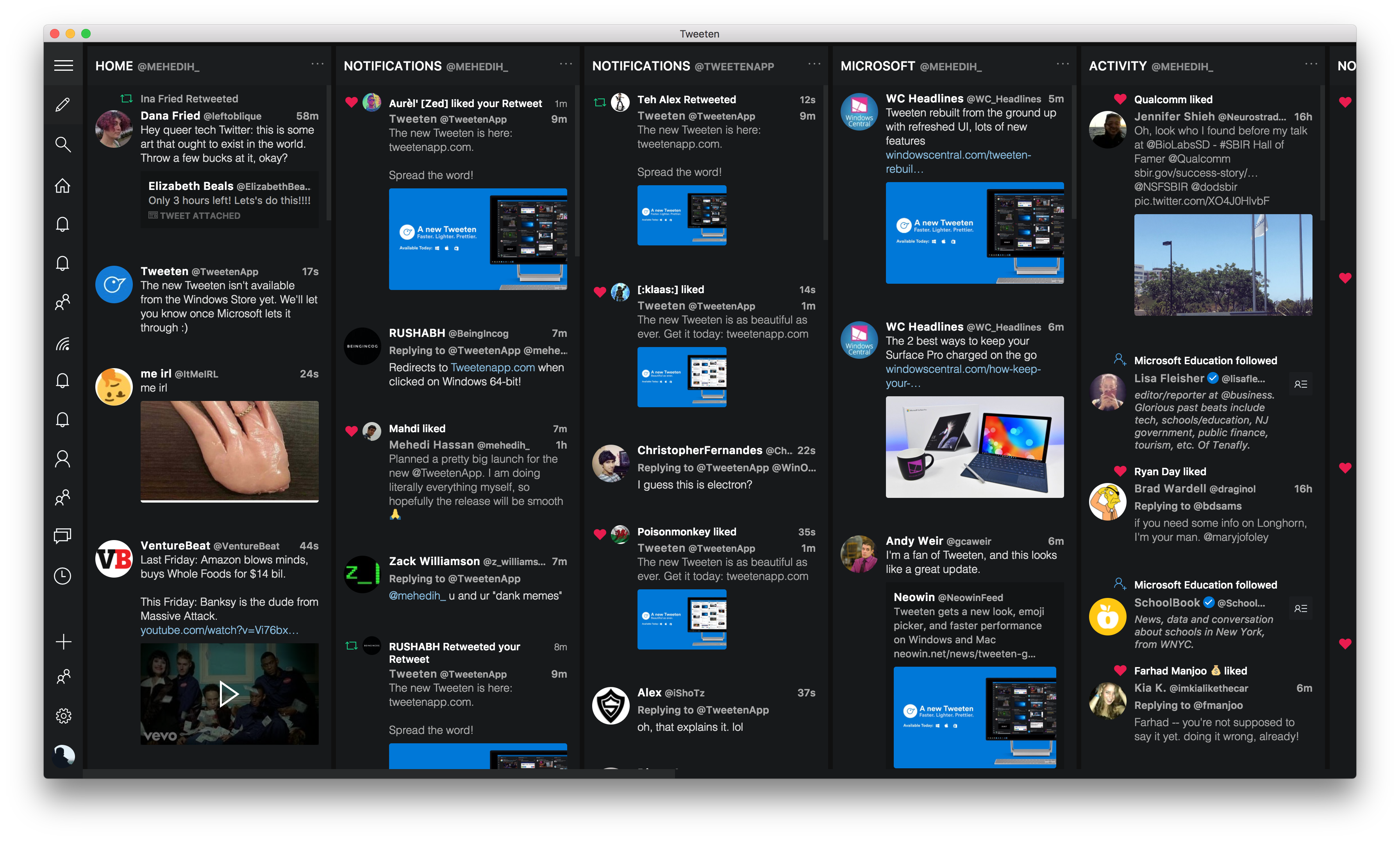This screenshot has height=841, width=1400.
Task: Click the heart icon beside Qualcomm liked
Action: click(1120, 99)
